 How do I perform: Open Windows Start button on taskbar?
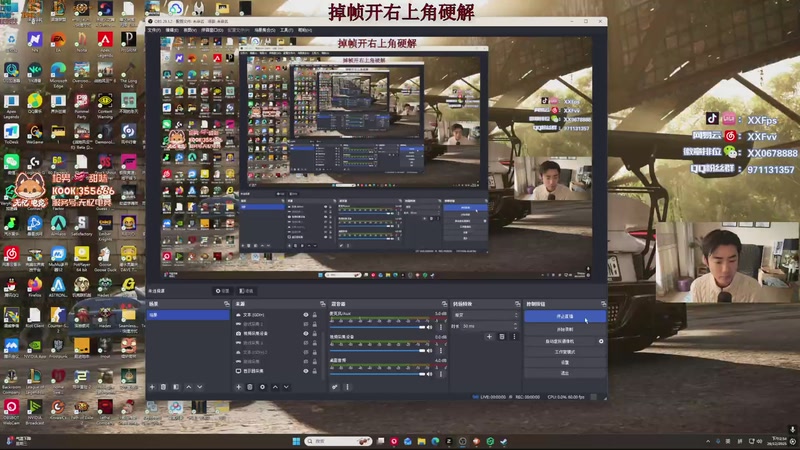click(x=296, y=441)
